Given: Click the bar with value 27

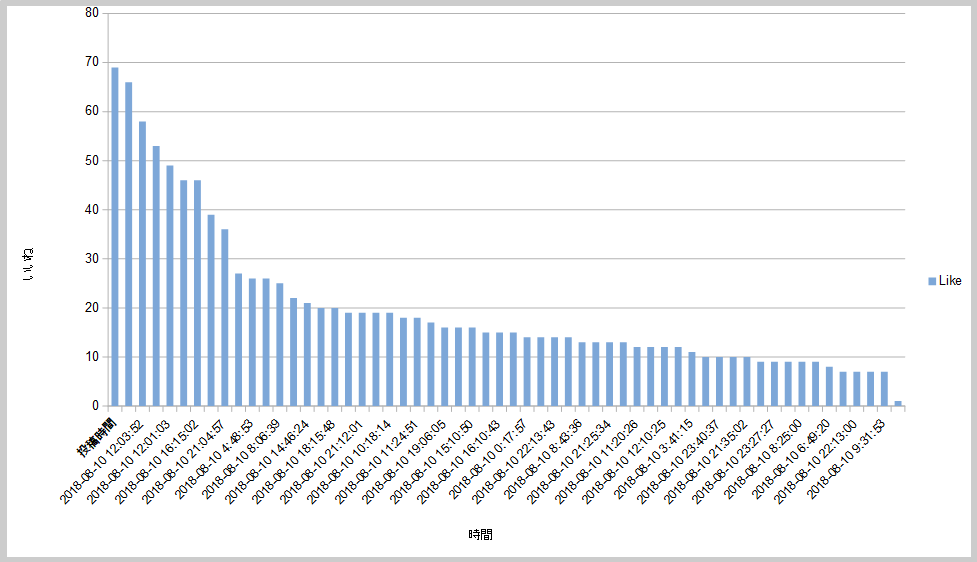Looking at the screenshot, I should click(x=238, y=340).
